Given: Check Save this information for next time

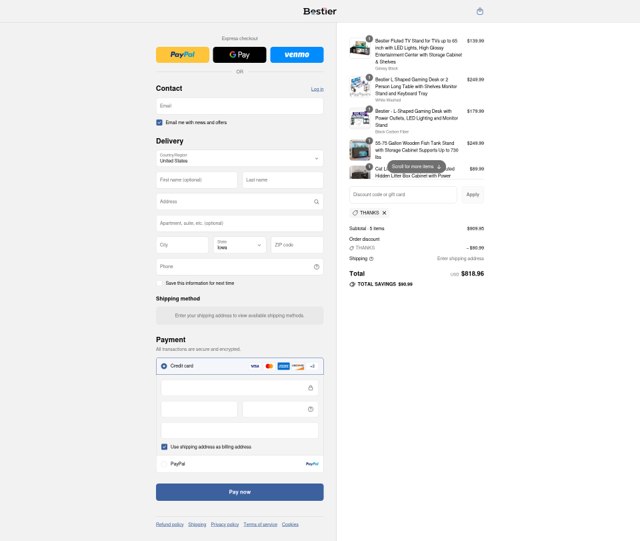Looking at the screenshot, I should (x=159, y=283).
